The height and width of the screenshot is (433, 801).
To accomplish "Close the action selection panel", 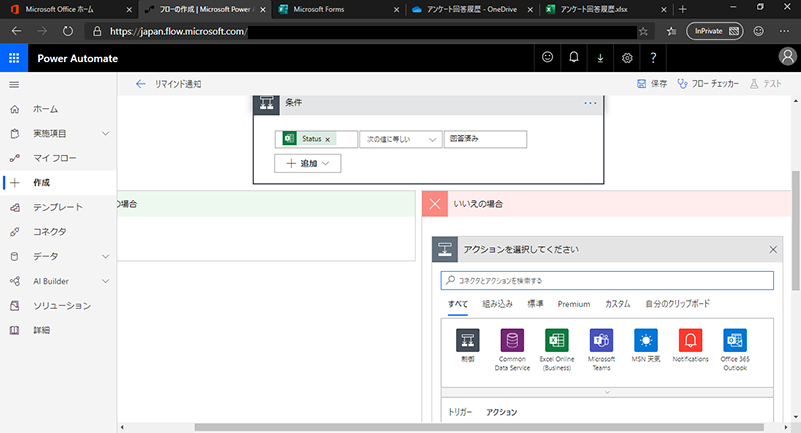I will (x=773, y=249).
